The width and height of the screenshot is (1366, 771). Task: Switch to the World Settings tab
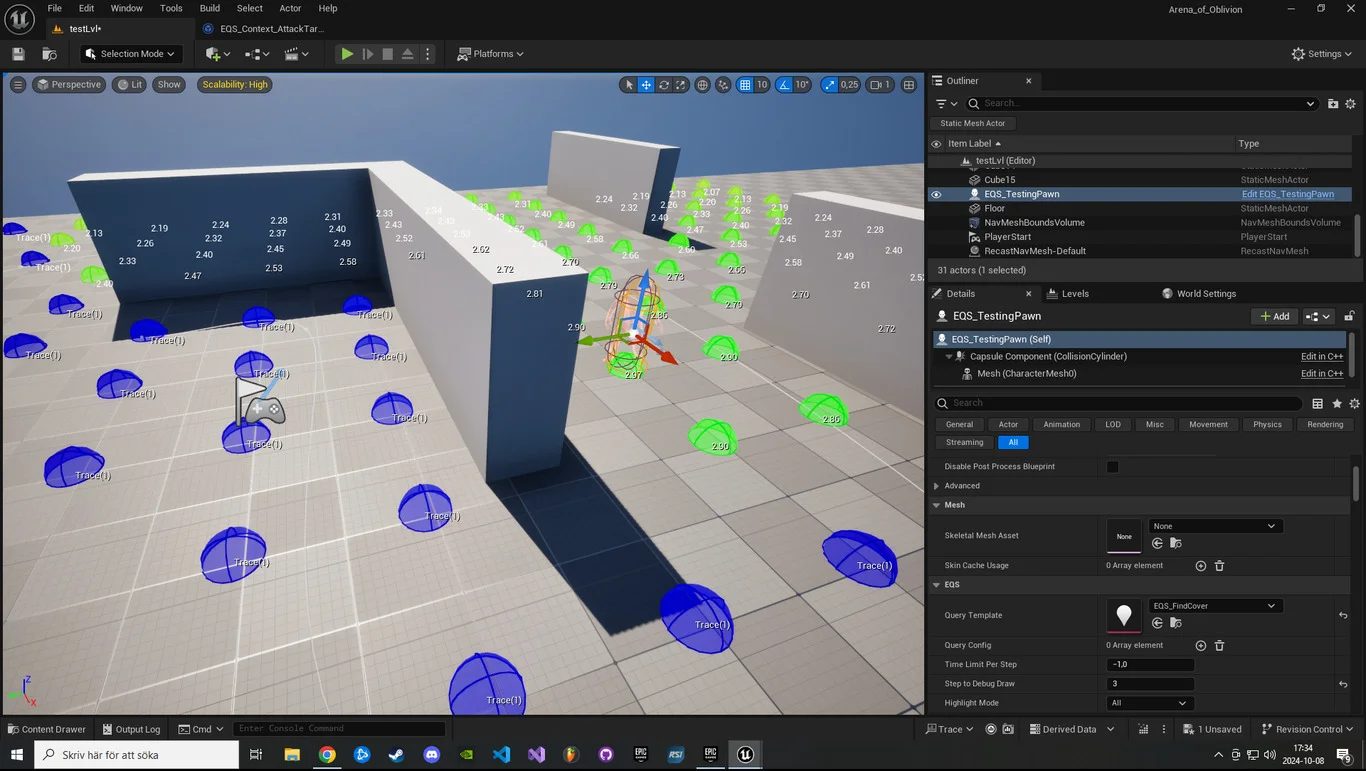click(1205, 294)
